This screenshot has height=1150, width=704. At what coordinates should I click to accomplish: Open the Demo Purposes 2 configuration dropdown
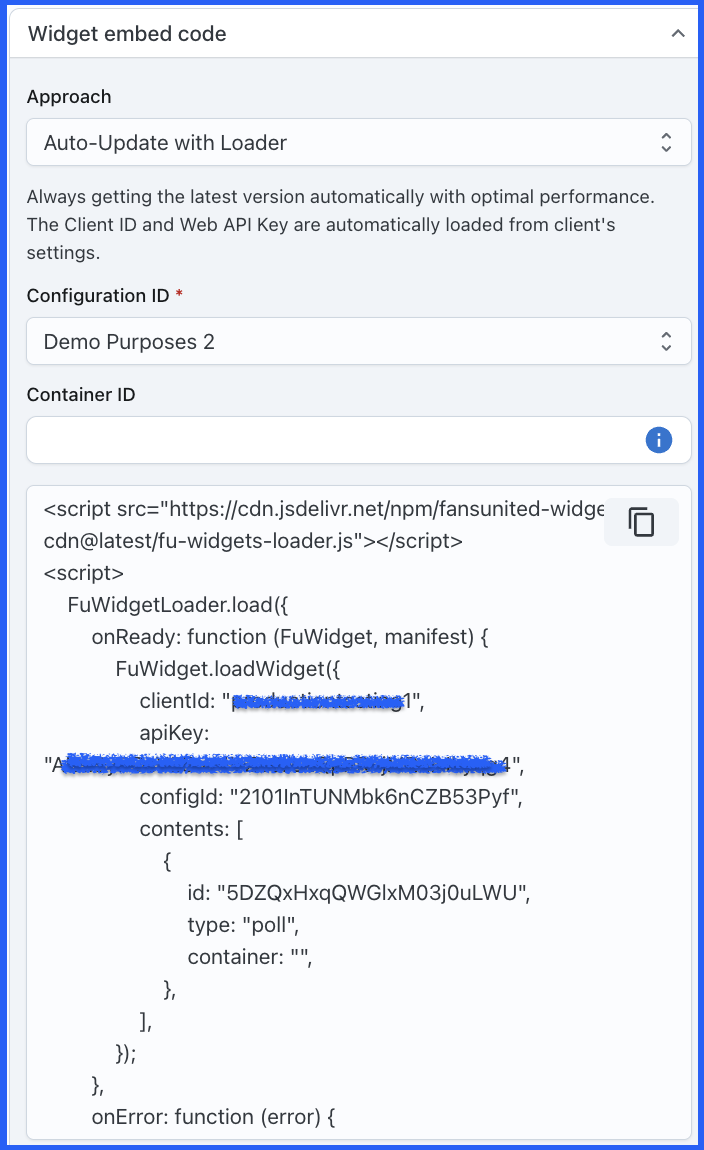tap(340, 342)
